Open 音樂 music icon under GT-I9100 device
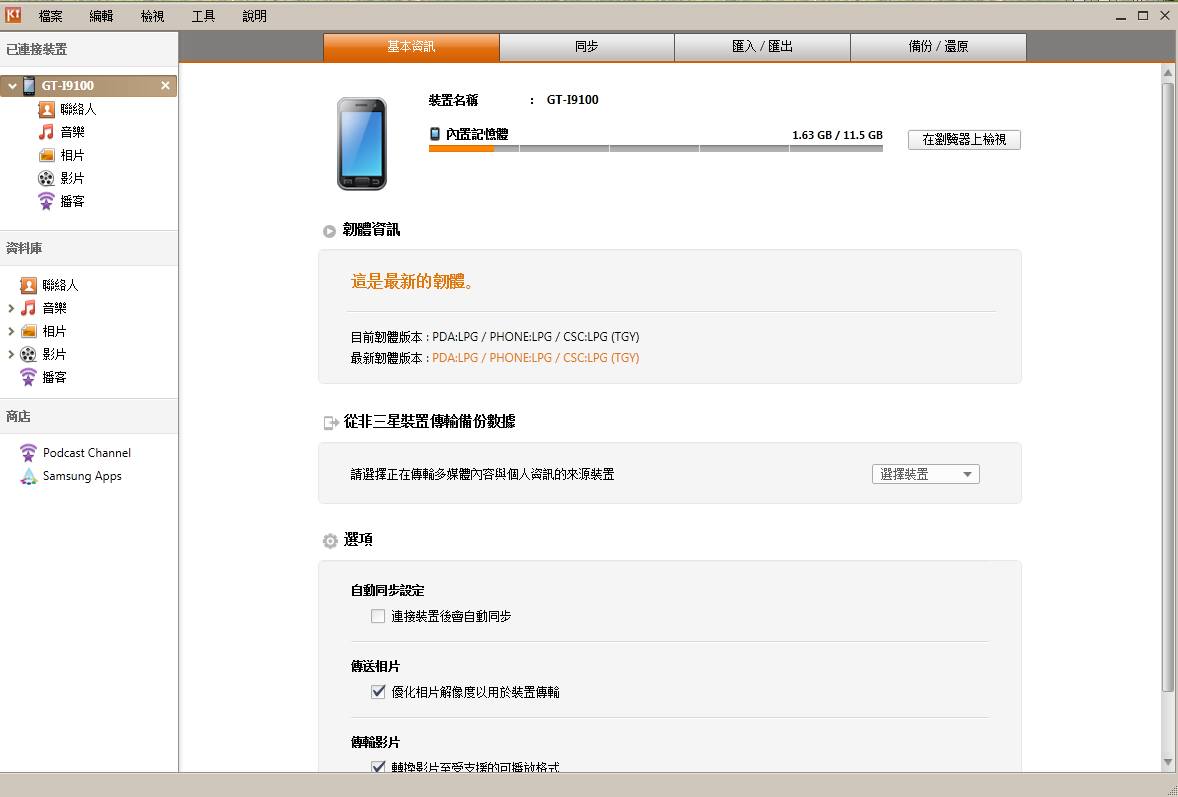 tap(47, 132)
